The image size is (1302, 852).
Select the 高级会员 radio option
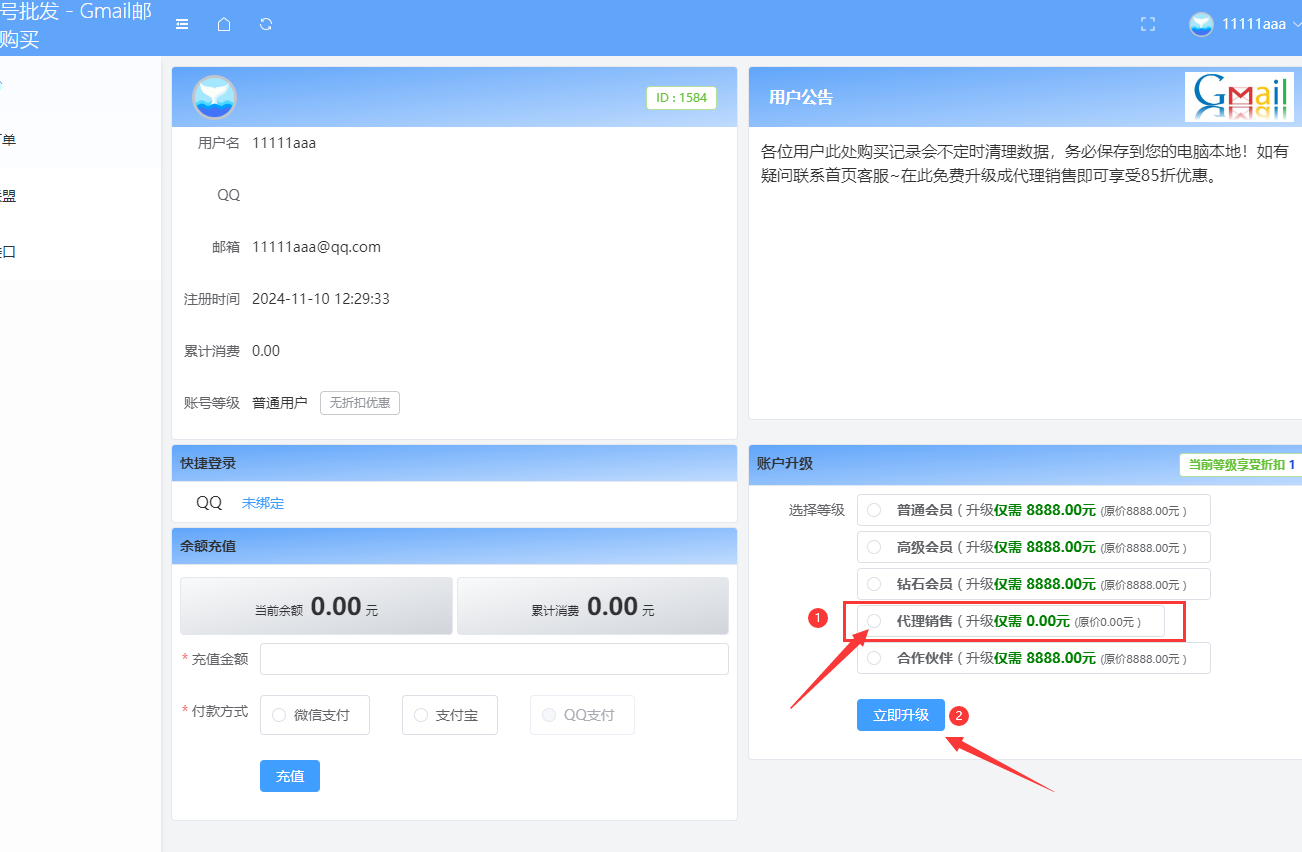tap(874, 547)
